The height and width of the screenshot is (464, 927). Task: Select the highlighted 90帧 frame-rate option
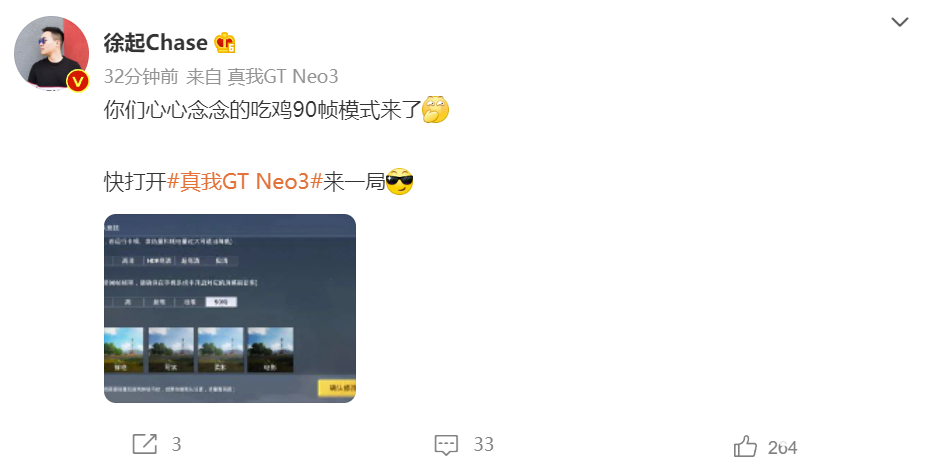pyautogui.click(x=221, y=302)
